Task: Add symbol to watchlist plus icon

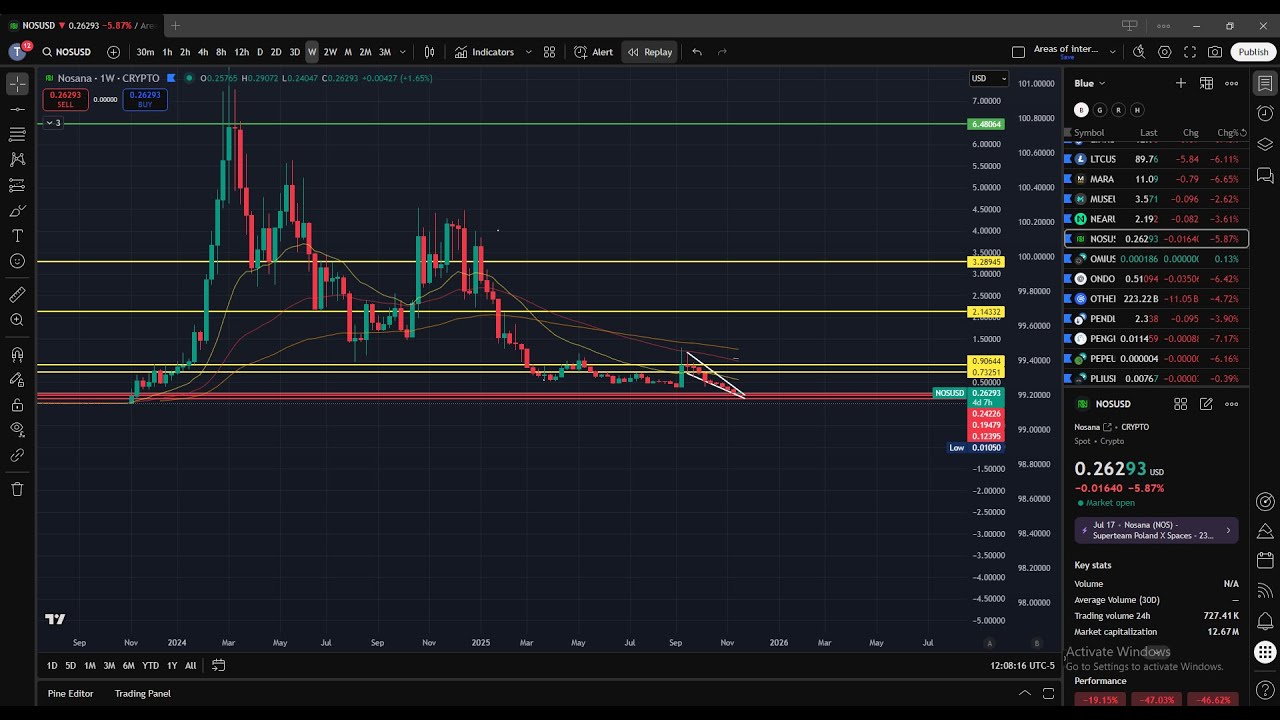Action: (1180, 83)
